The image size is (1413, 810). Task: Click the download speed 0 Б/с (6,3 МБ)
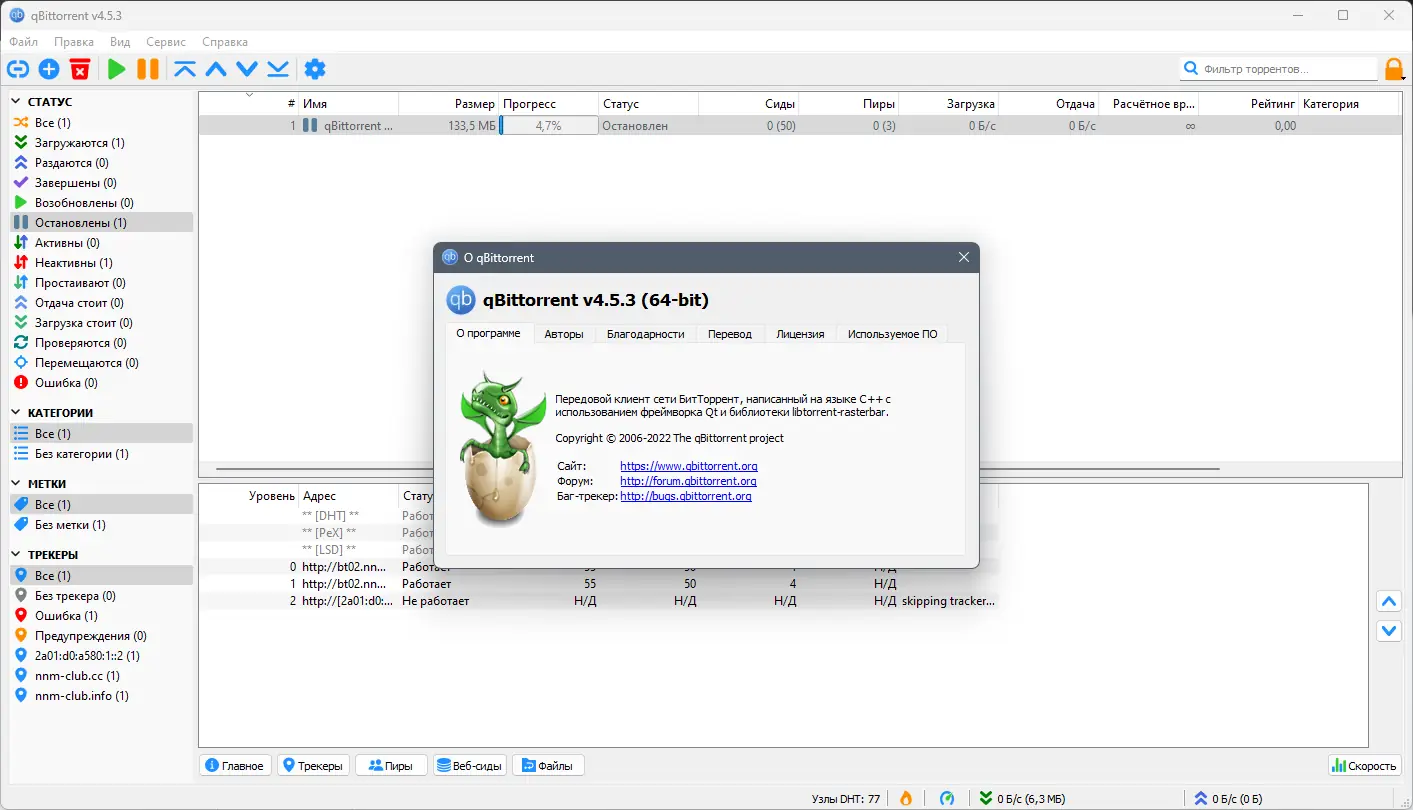(1022, 798)
